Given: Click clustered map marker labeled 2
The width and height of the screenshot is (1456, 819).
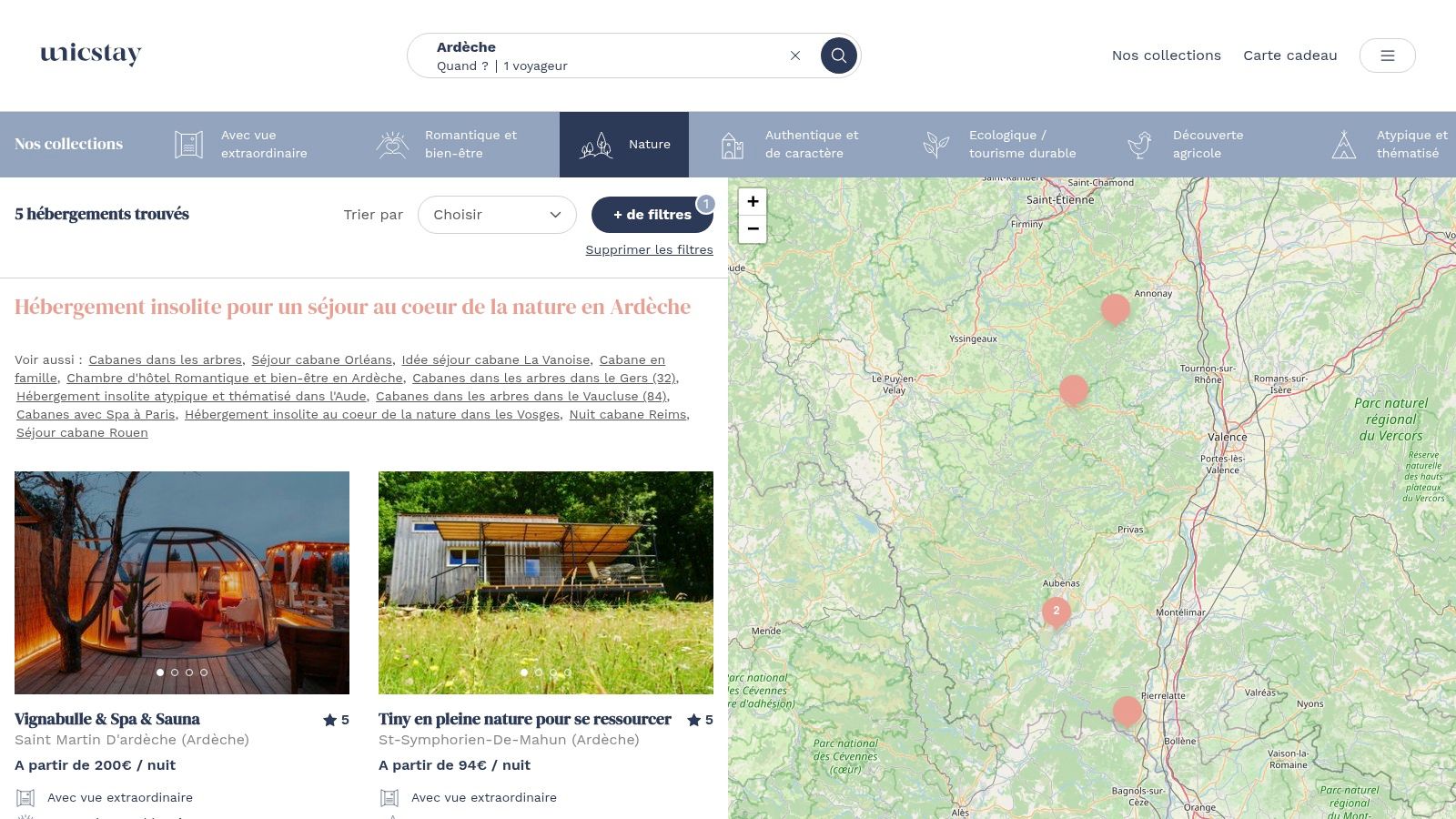Looking at the screenshot, I should (x=1056, y=612).
